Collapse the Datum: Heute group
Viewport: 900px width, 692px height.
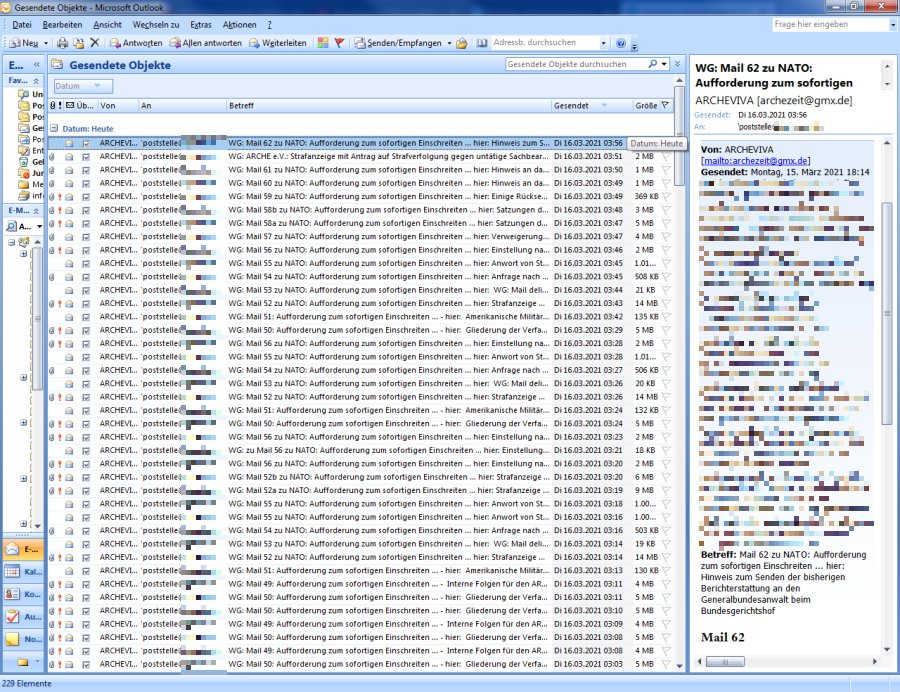(x=54, y=129)
